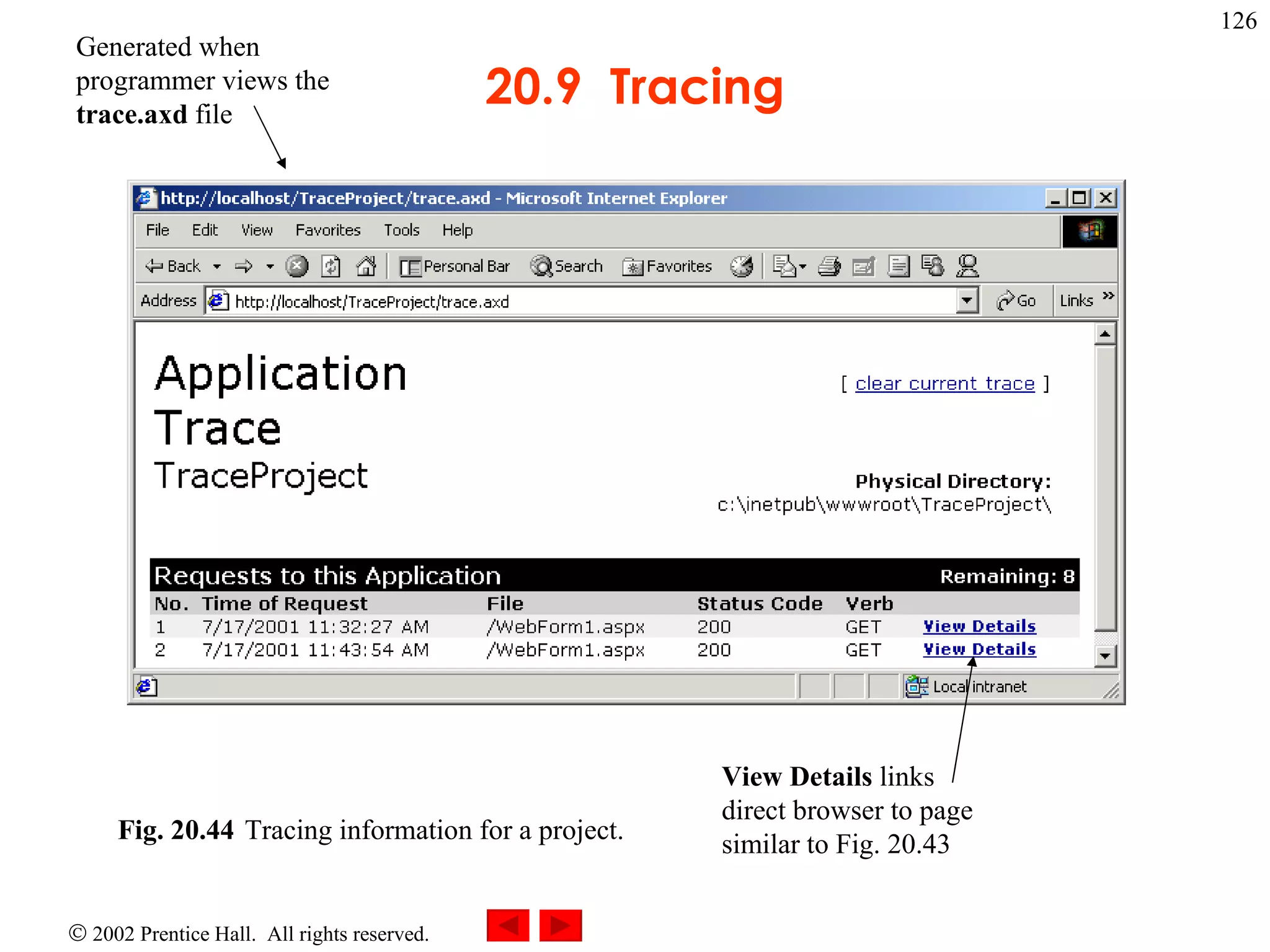
Task: Click the page icon in the address bar
Action: point(218,301)
